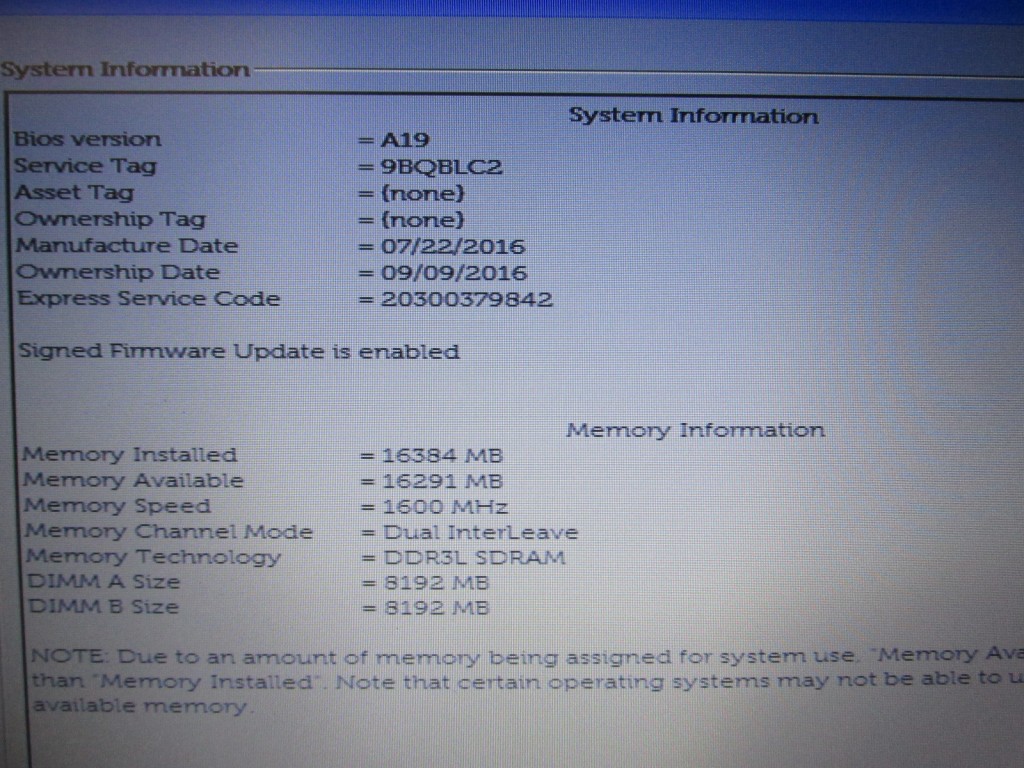
Task: Select the 16384 MB installed memory value
Action: (x=441, y=455)
